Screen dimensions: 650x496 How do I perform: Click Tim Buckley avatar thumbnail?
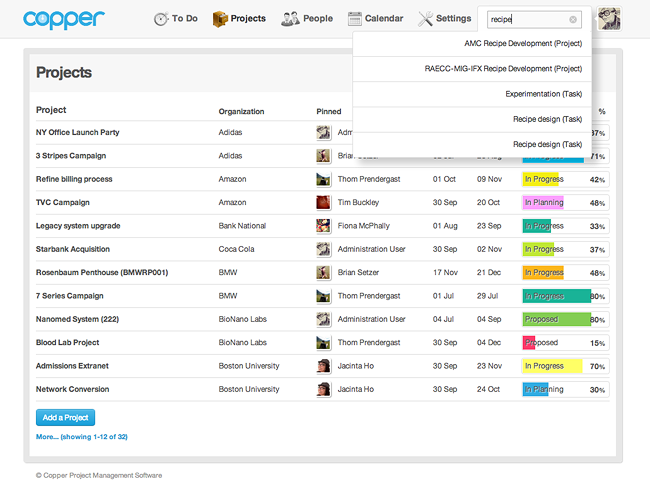323,203
